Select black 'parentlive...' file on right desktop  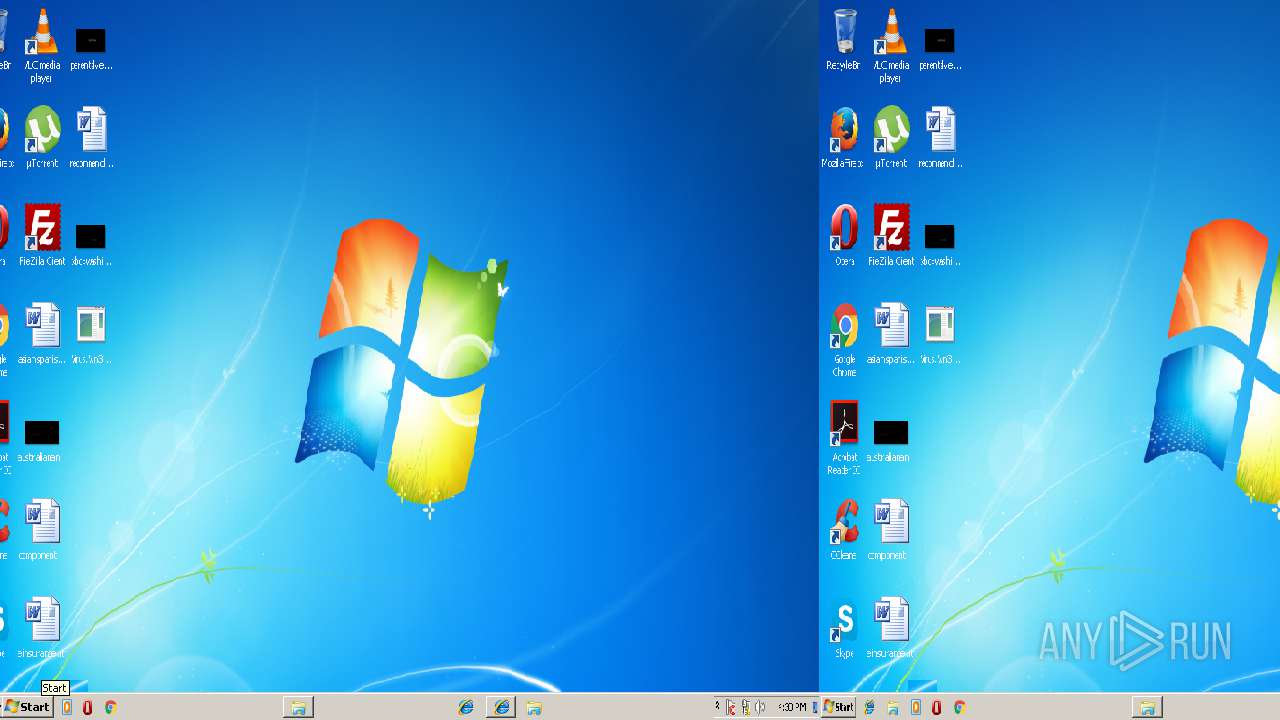[940, 48]
